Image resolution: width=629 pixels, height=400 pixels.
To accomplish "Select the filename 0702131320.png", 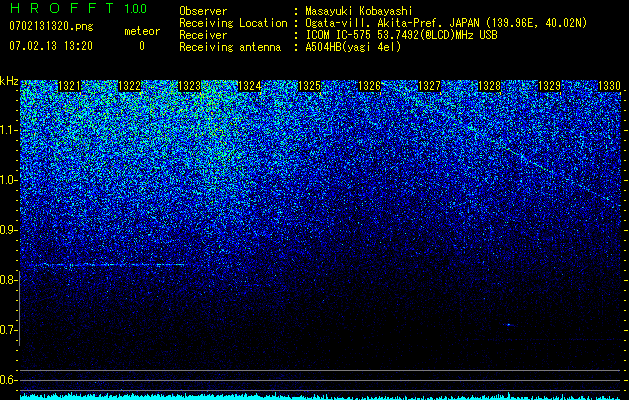I will click(x=51, y=26).
